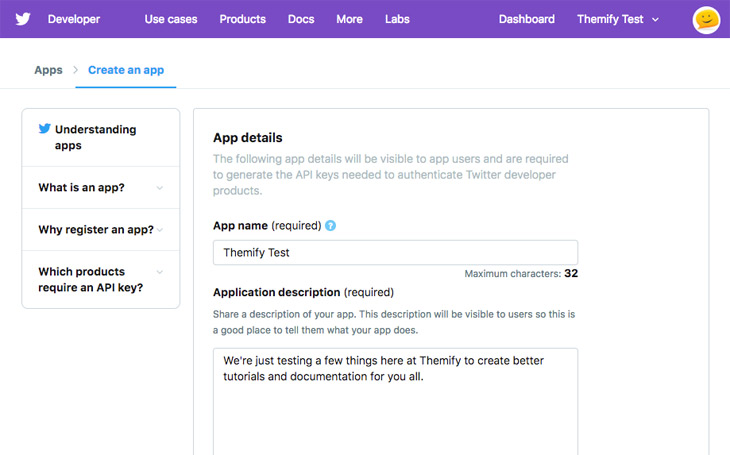The image size is (730, 455).
Task: Open the Use cases menu
Action: (x=171, y=20)
